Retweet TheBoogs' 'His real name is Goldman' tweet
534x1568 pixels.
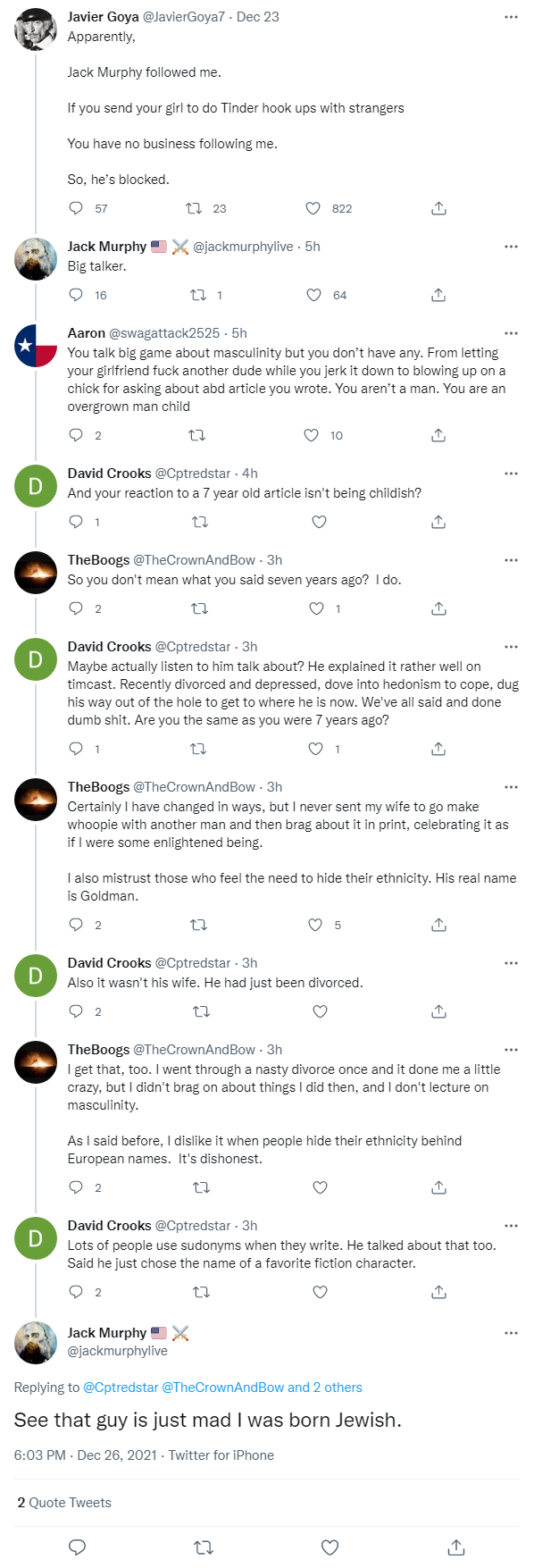click(199, 925)
